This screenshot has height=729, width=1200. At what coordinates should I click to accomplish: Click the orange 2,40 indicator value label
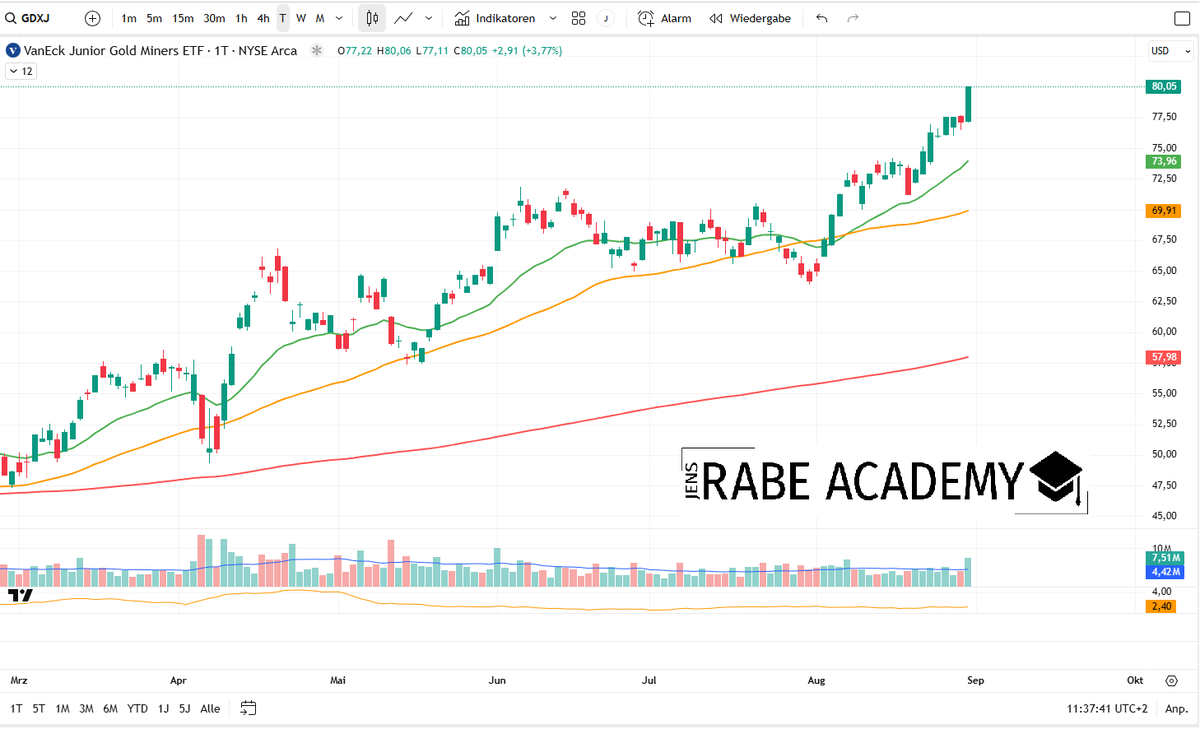pos(1163,606)
